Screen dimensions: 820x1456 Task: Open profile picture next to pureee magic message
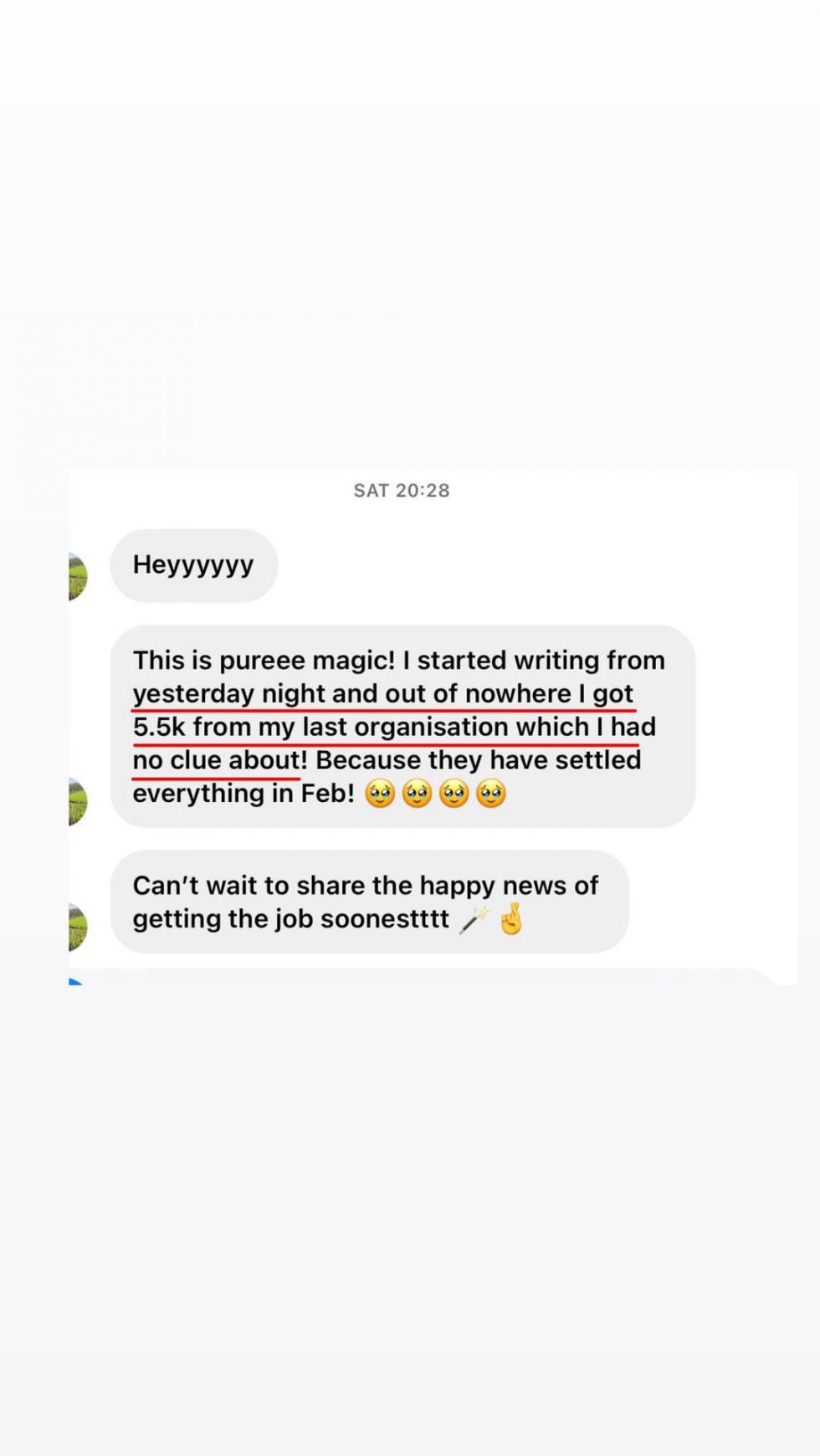[78, 801]
